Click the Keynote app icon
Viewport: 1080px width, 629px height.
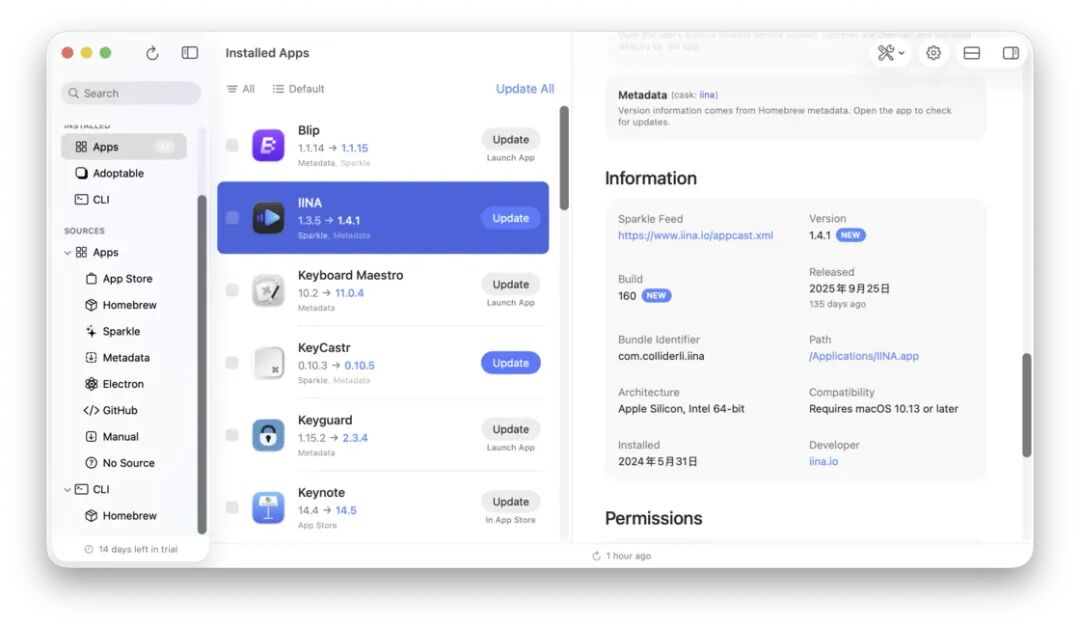pos(268,508)
